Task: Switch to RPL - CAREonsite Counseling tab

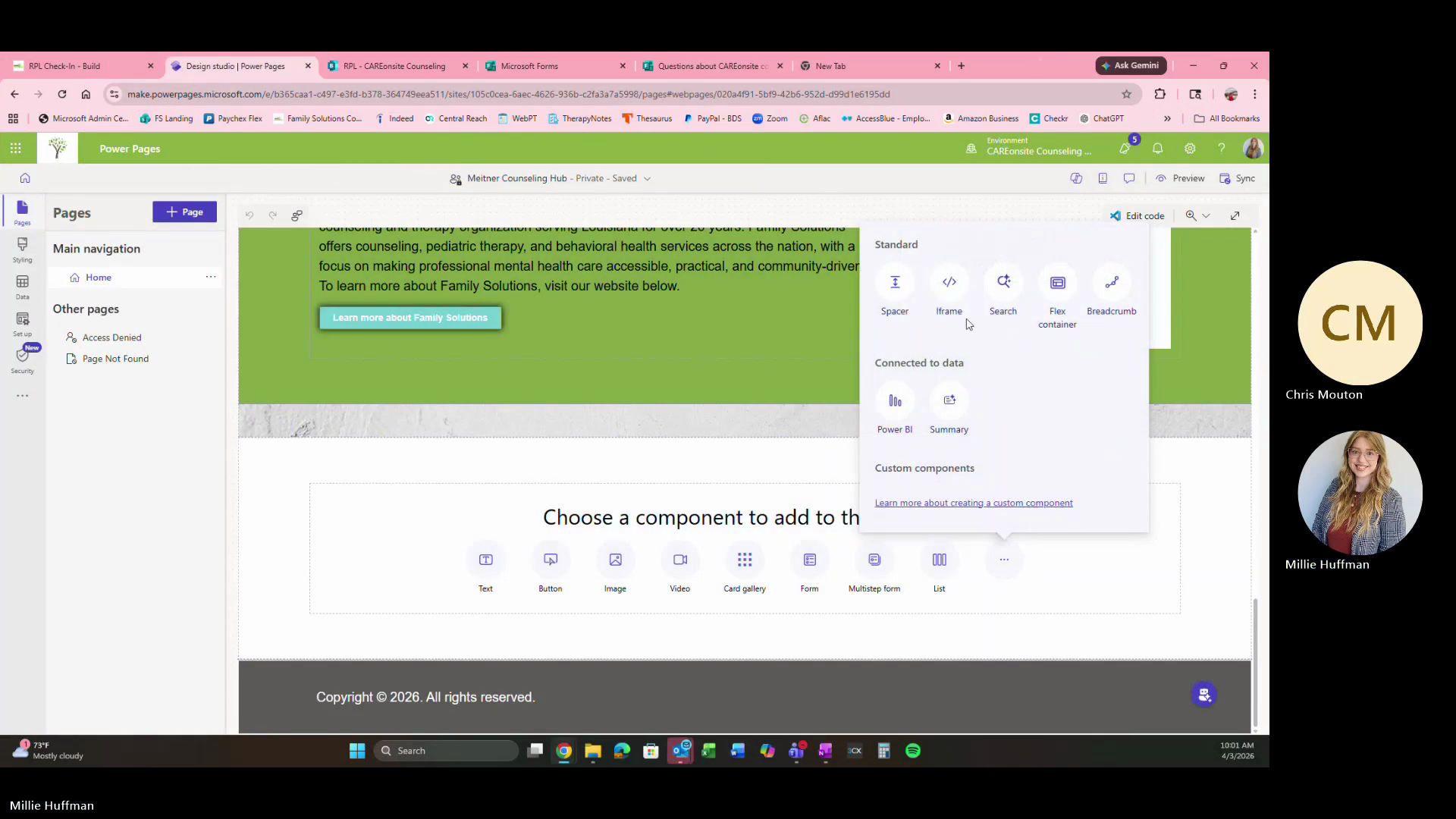Action: (x=398, y=66)
